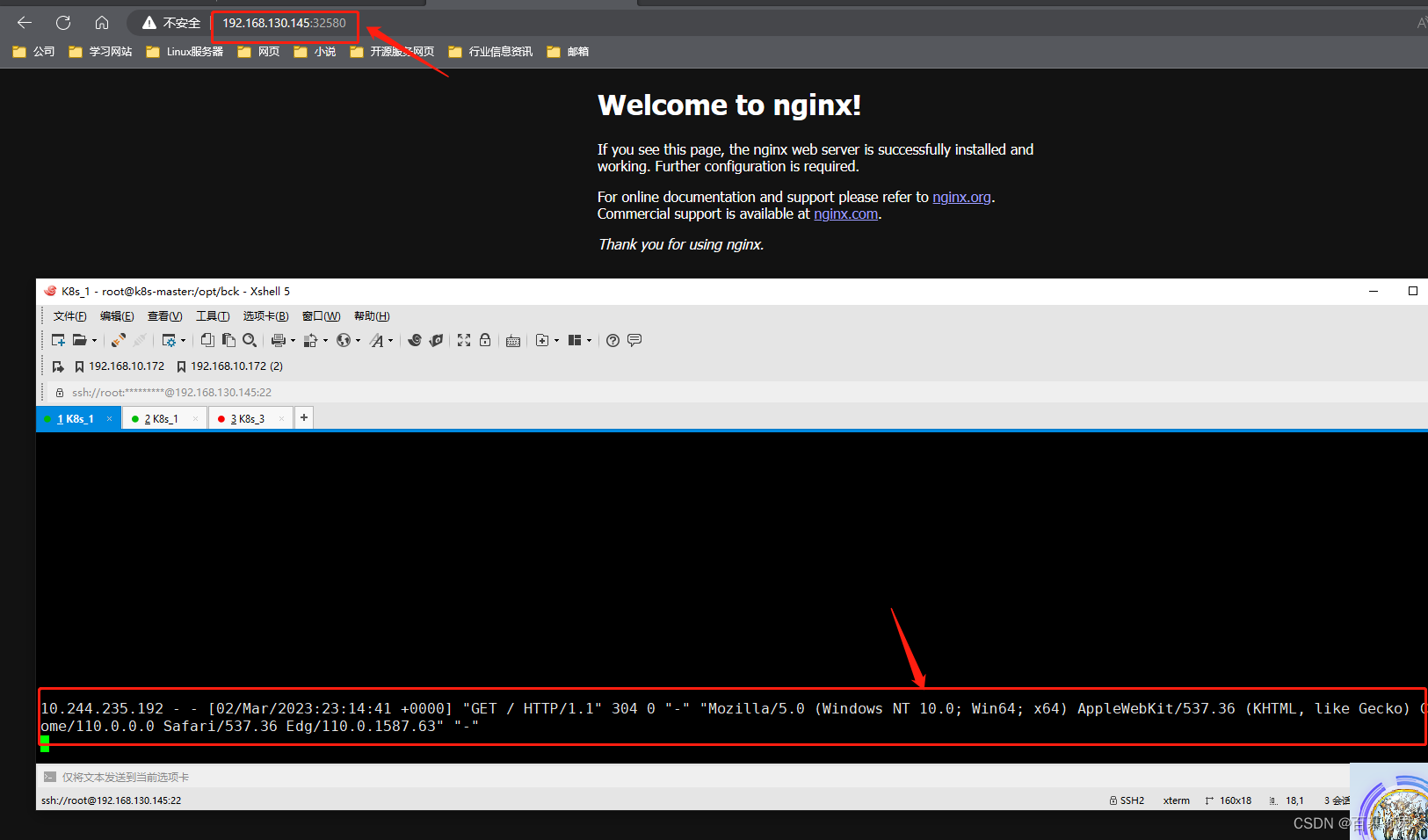Expand dropdown arrow beside layout icon
The image size is (1428, 840).
point(589,341)
